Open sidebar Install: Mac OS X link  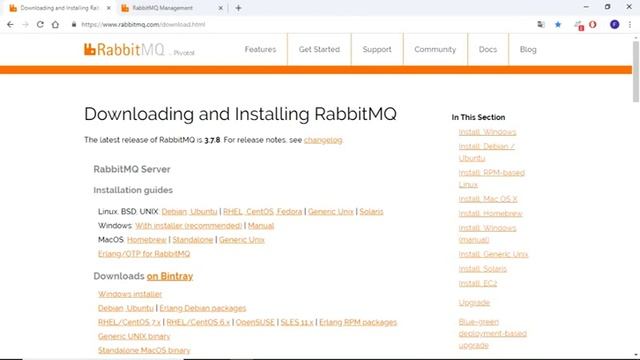tap(488, 199)
